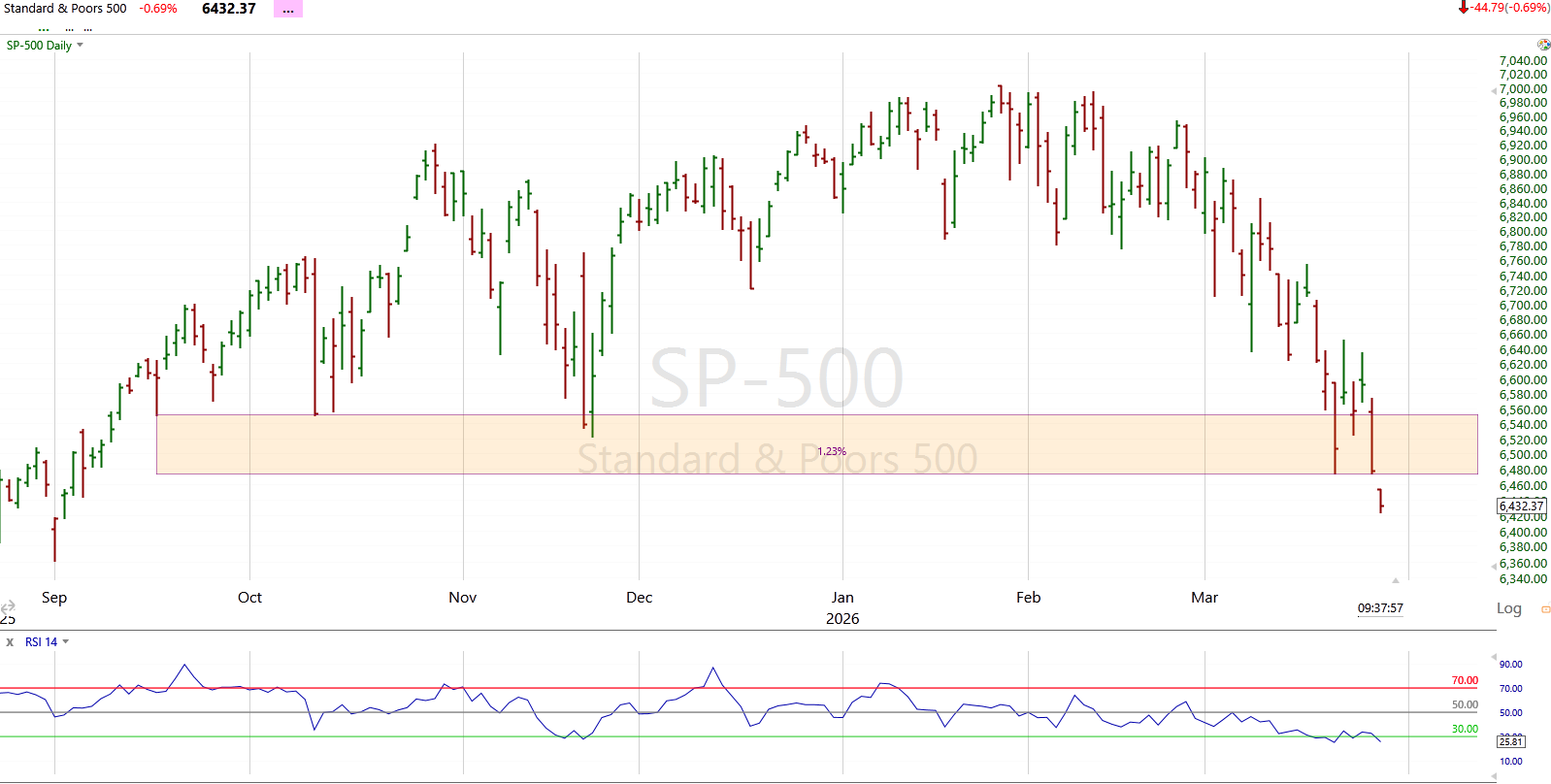Image resolution: width=1551 pixels, height=784 pixels.
Task: Toggle the Log scale option
Action: (x=1508, y=608)
